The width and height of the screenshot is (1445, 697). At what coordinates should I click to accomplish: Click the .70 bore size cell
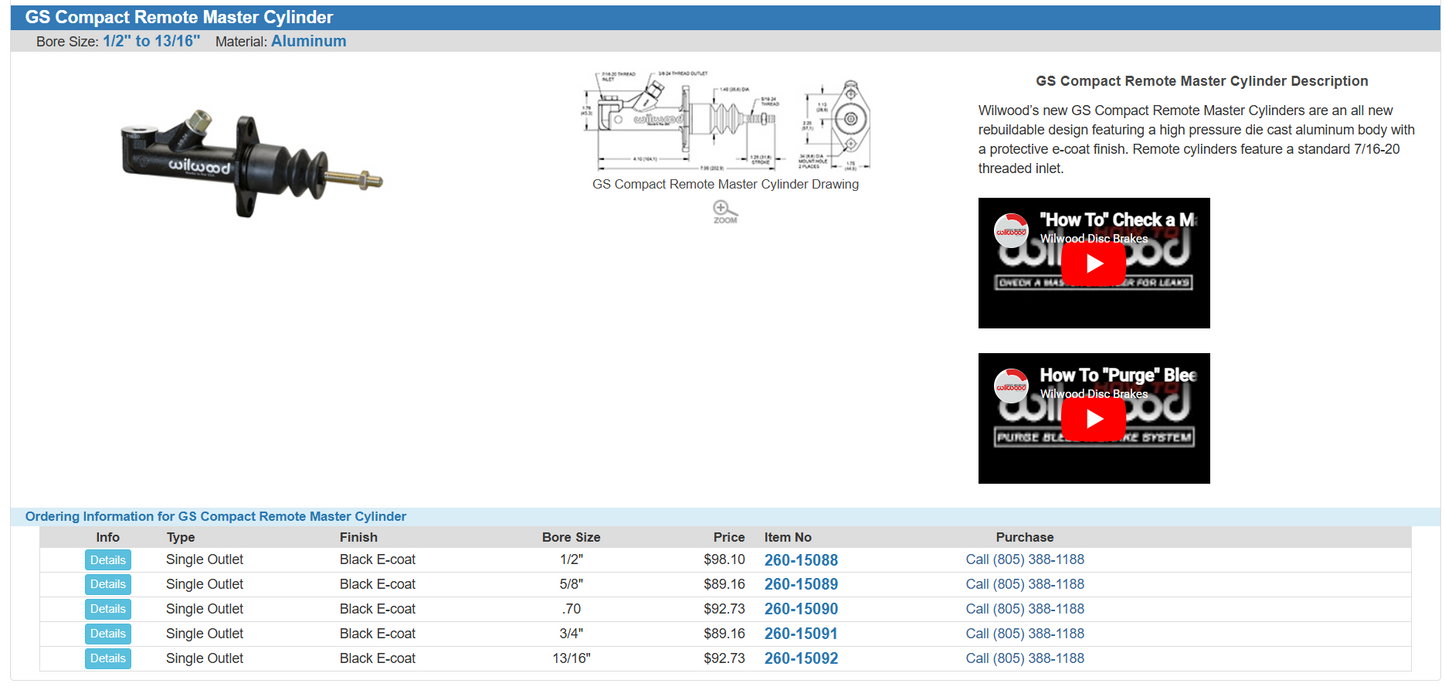571,609
